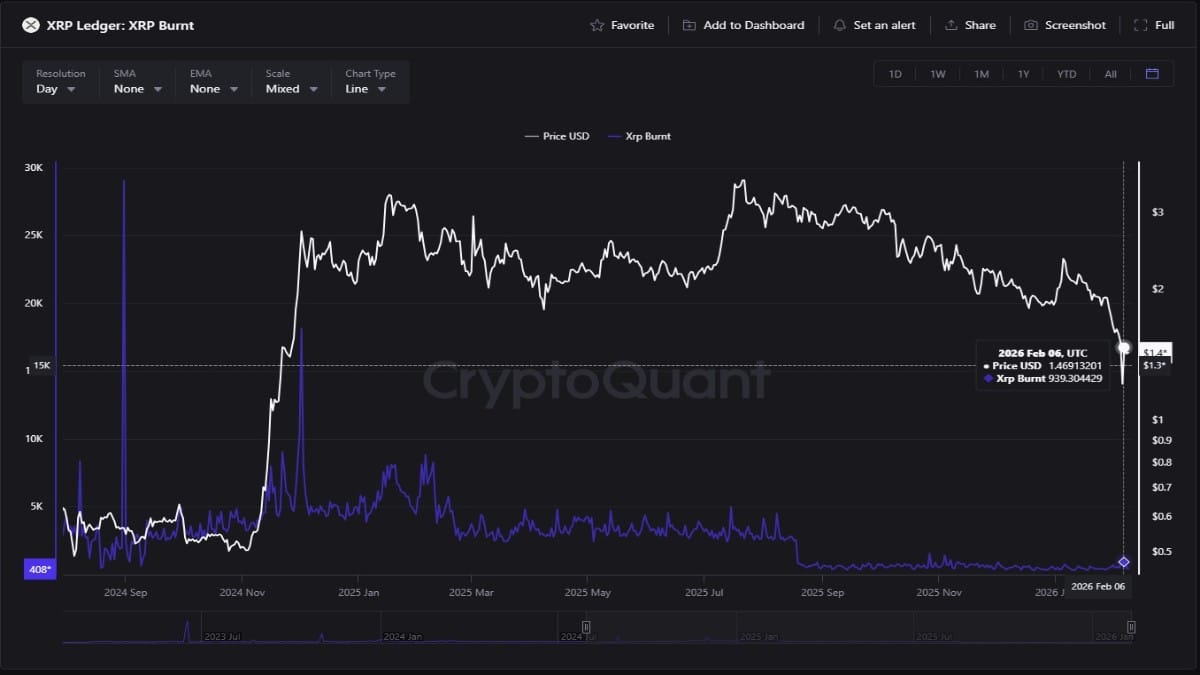1200x675 pixels.
Task: Click the $1.4* price axis badge
Action: click(x=1154, y=351)
